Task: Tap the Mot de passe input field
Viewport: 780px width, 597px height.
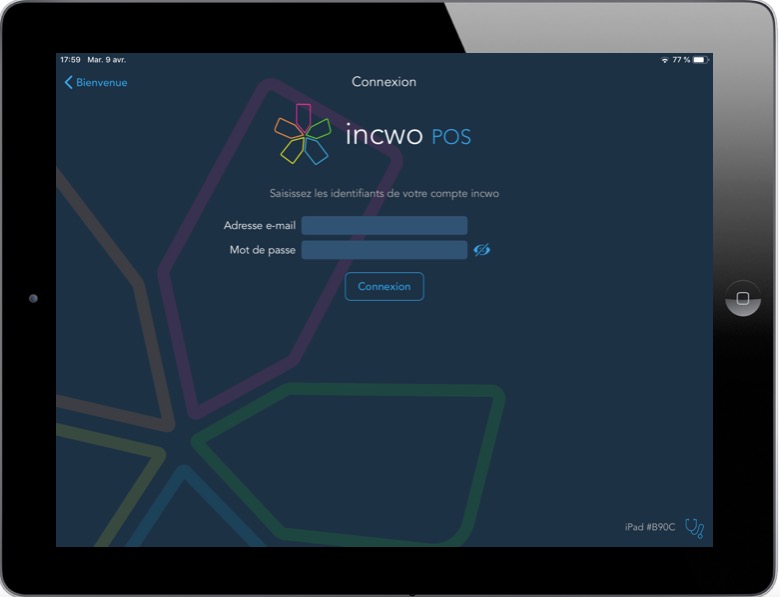Action: (x=384, y=250)
